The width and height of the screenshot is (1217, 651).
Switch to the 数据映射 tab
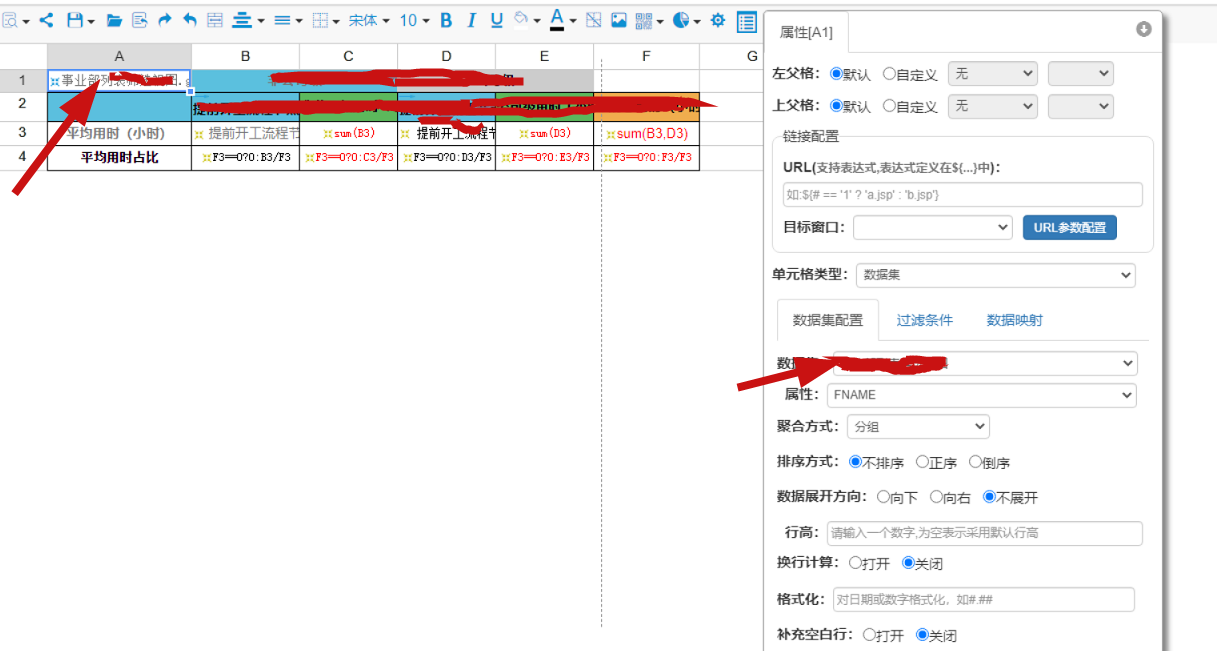(1015, 320)
